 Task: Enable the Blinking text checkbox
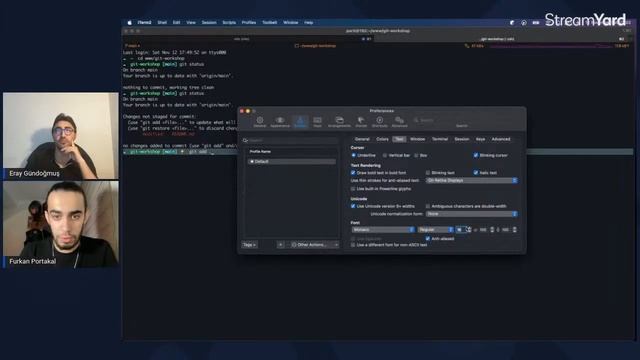pyautogui.click(x=428, y=173)
